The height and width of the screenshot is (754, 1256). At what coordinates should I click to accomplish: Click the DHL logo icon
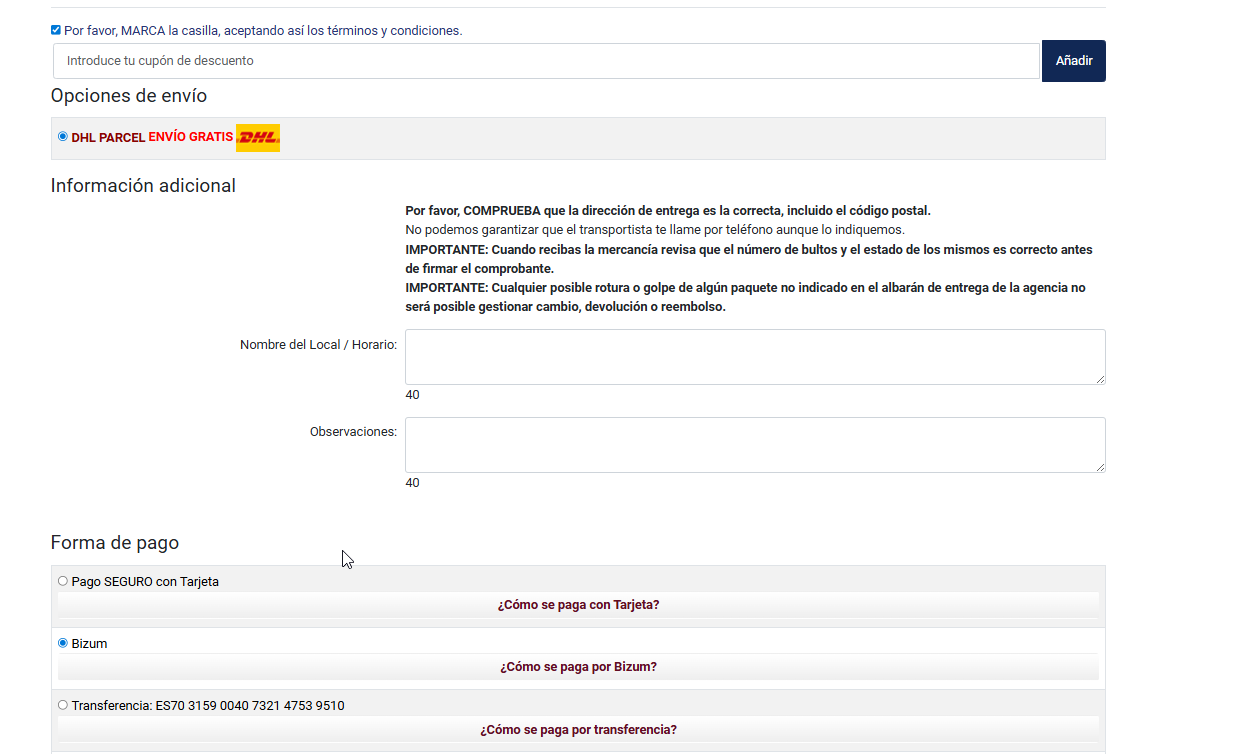click(258, 138)
